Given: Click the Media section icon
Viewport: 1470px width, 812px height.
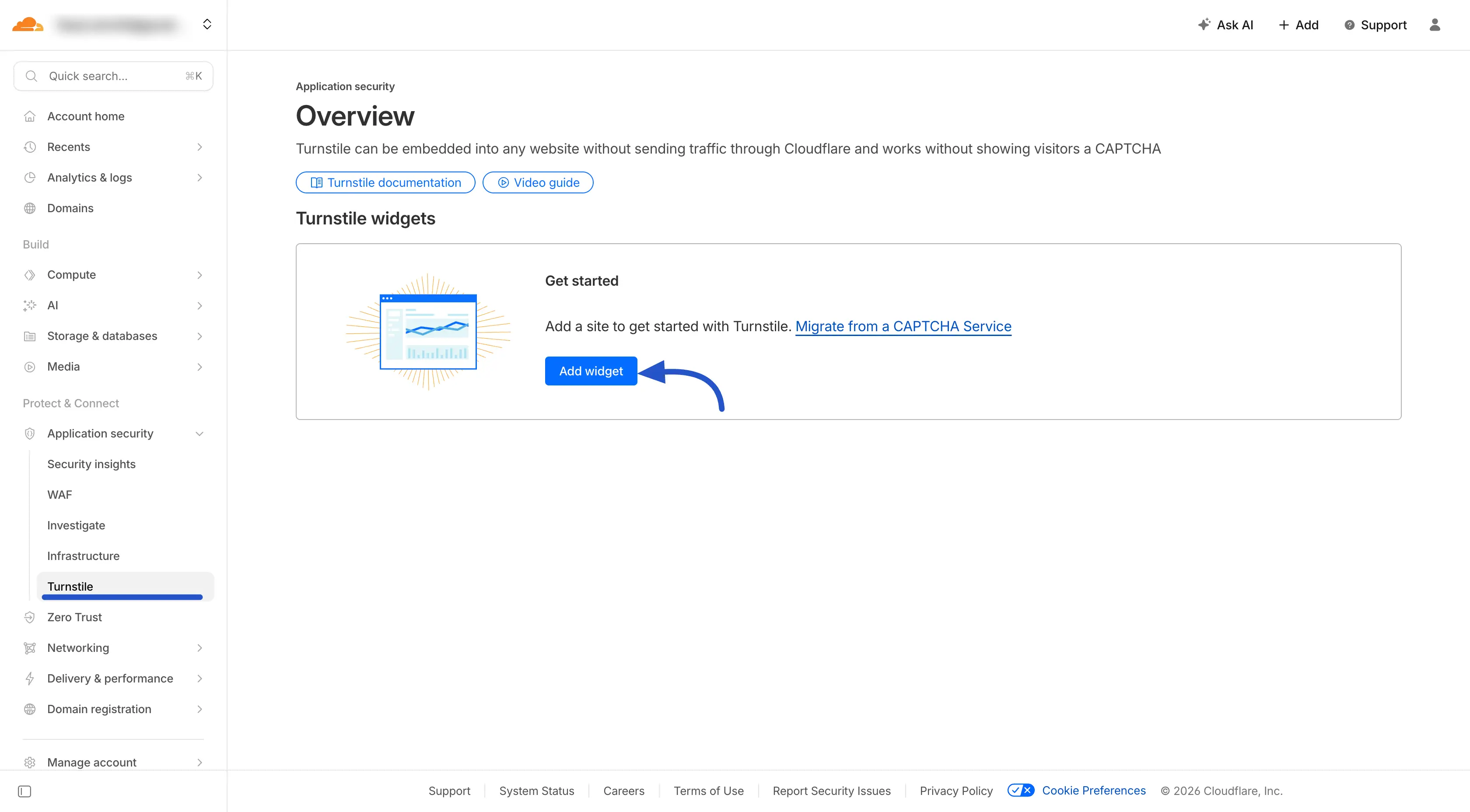Looking at the screenshot, I should pyautogui.click(x=30, y=366).
